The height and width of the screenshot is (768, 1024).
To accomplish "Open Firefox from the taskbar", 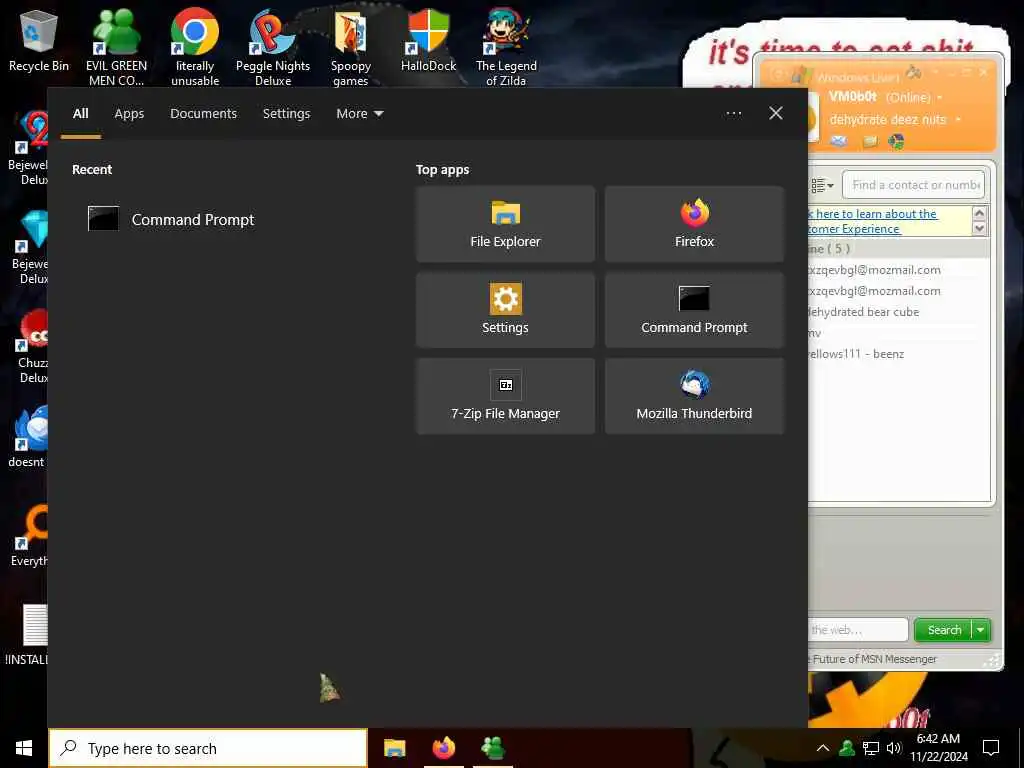I will (444, 748).
